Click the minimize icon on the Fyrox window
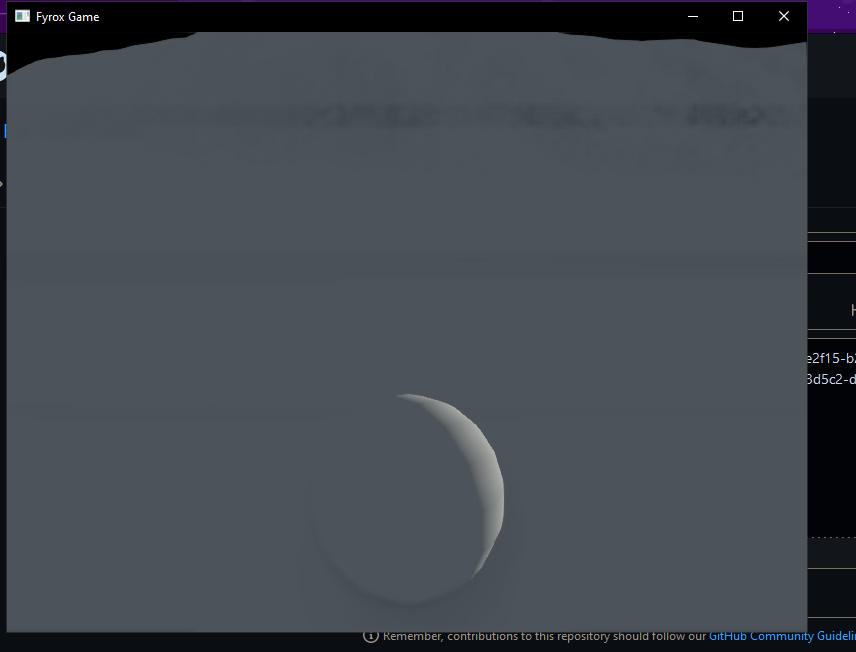Screen dimensions: 856x652 [693, 16]
